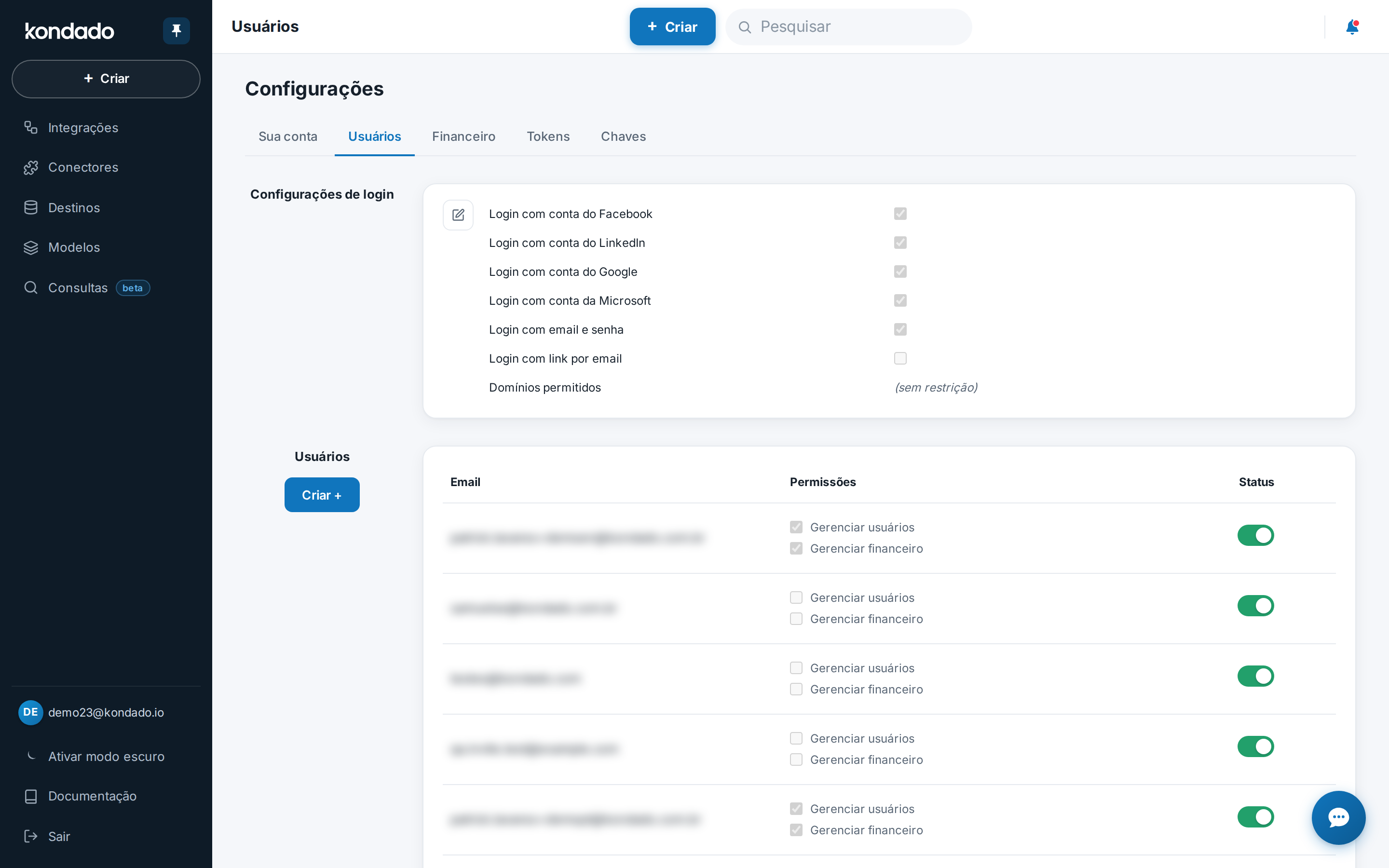This screenshot has height=868, width=1389.
Task: Click the outlined Criar button in sidebar
Action: [x=106, y=79]
